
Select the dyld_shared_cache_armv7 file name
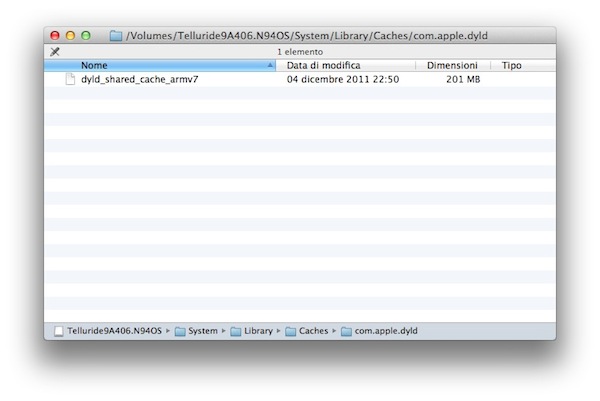140,79
